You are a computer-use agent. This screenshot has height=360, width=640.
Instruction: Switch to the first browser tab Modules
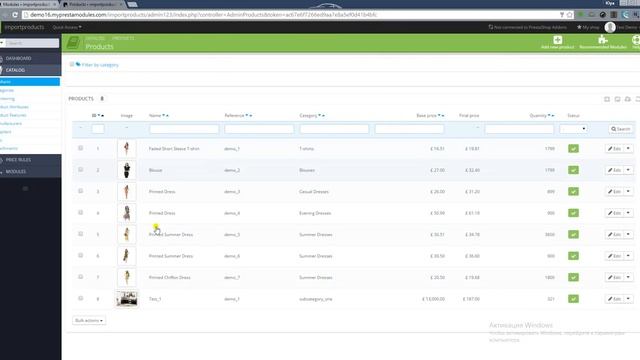tap(29, 4)
